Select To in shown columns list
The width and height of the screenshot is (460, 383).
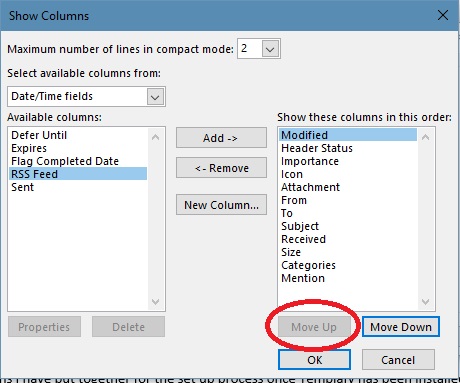coord(348,213)
